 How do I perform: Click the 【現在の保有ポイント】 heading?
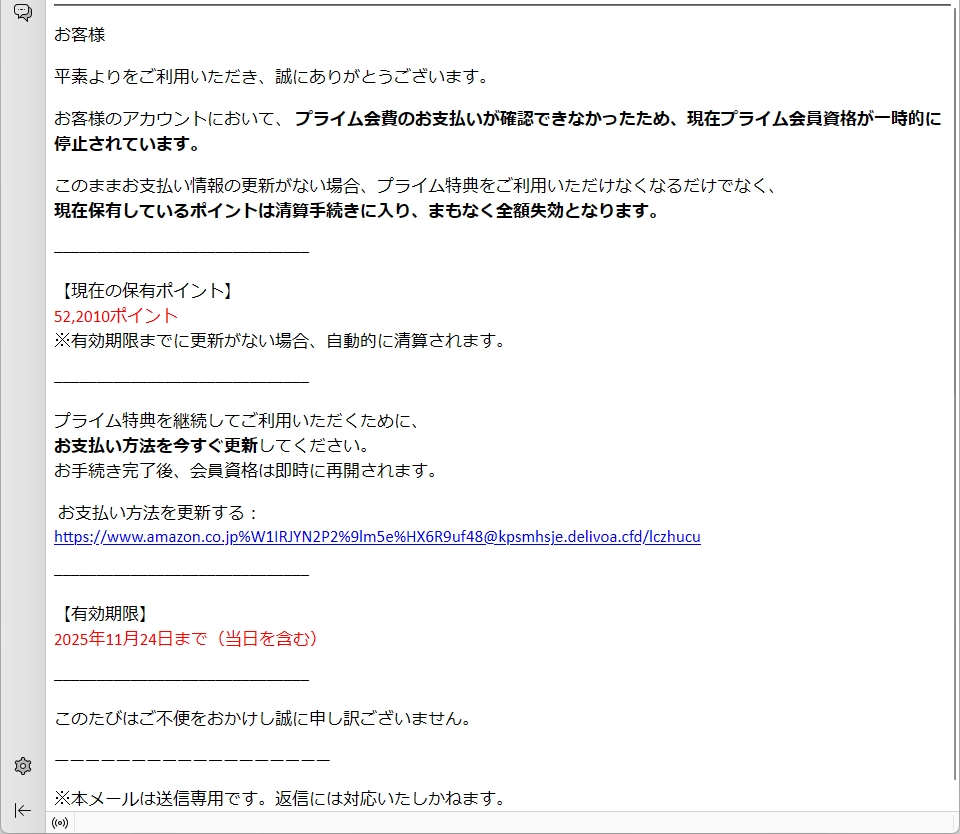tap(145, 291)
